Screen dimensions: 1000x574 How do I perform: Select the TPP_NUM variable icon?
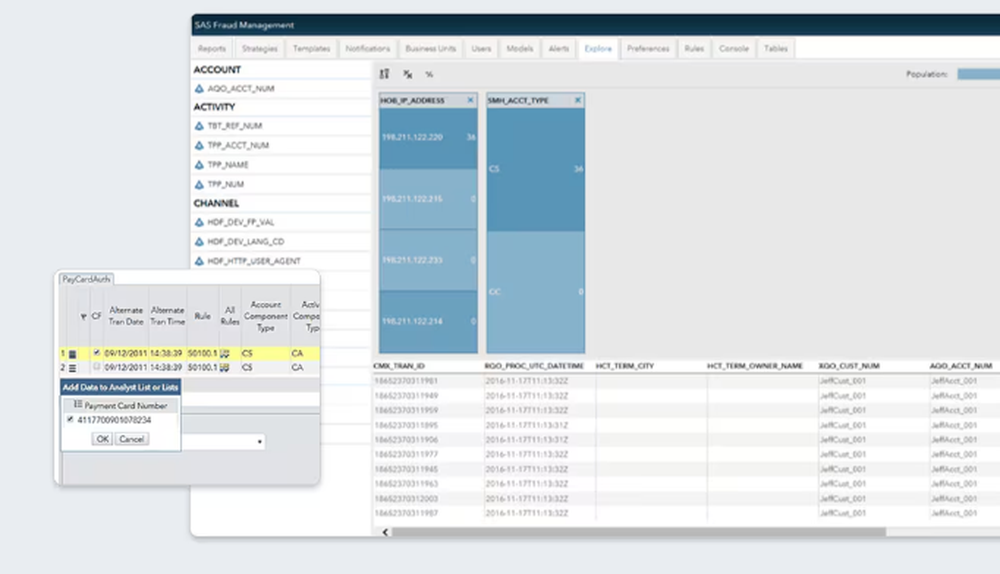pos(199,184)
